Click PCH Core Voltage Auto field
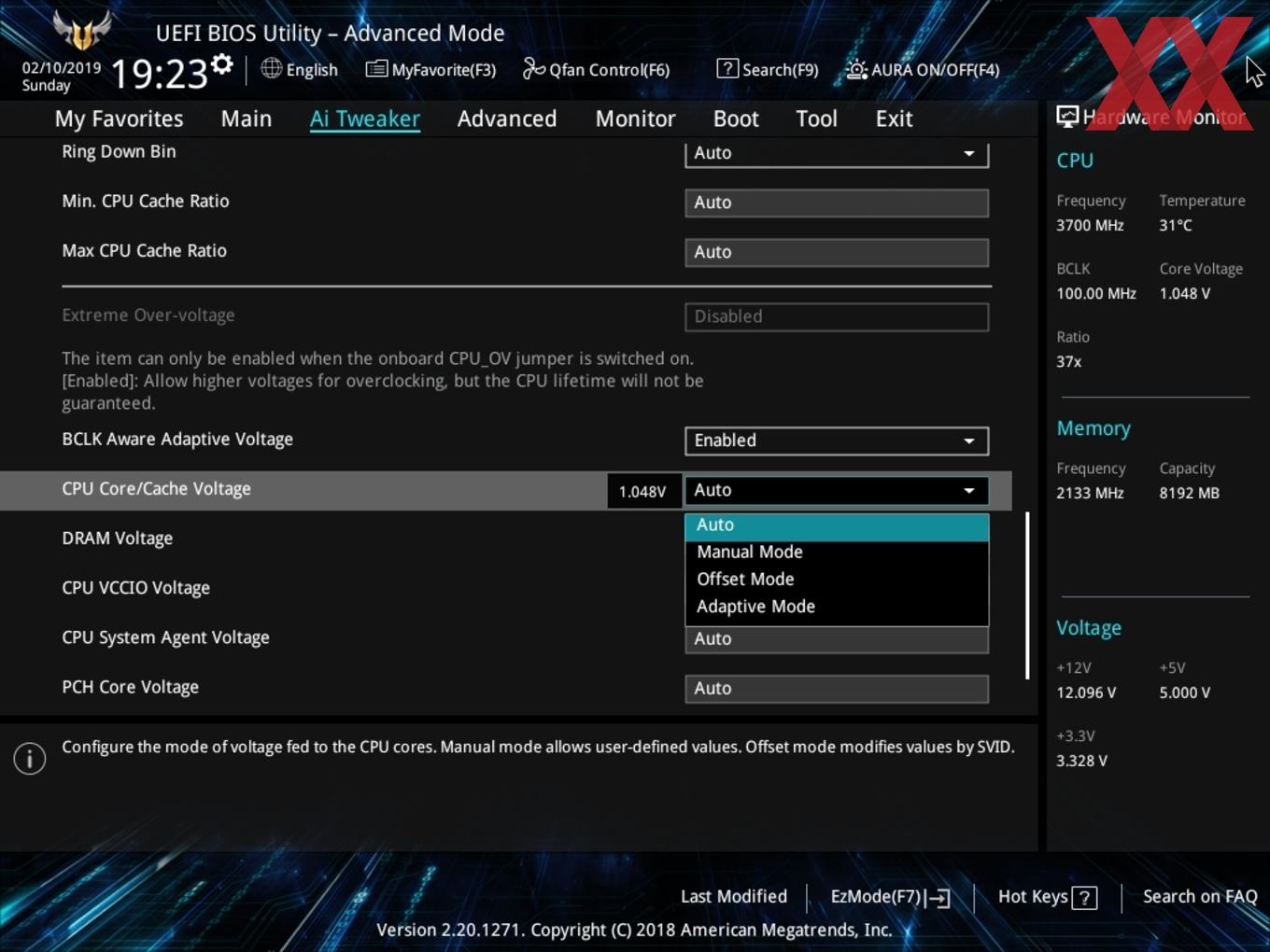Viewport: 1270px width, 952px height. click(837, 689)
